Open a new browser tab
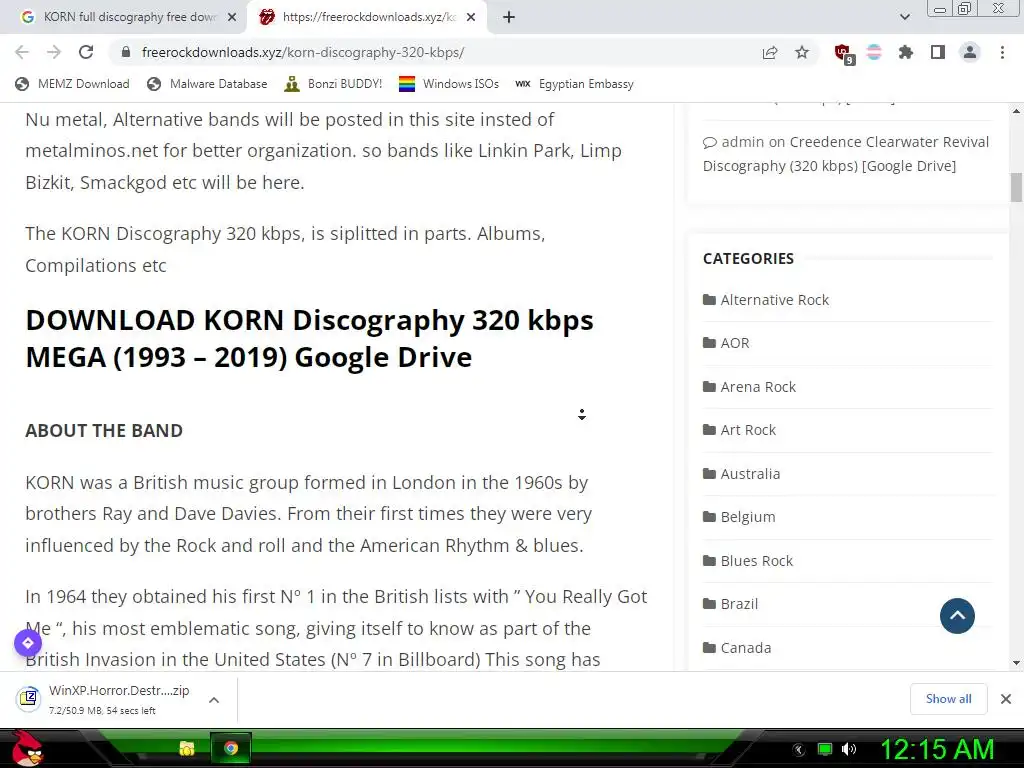The image size is (1024, 768). point(509,18)
